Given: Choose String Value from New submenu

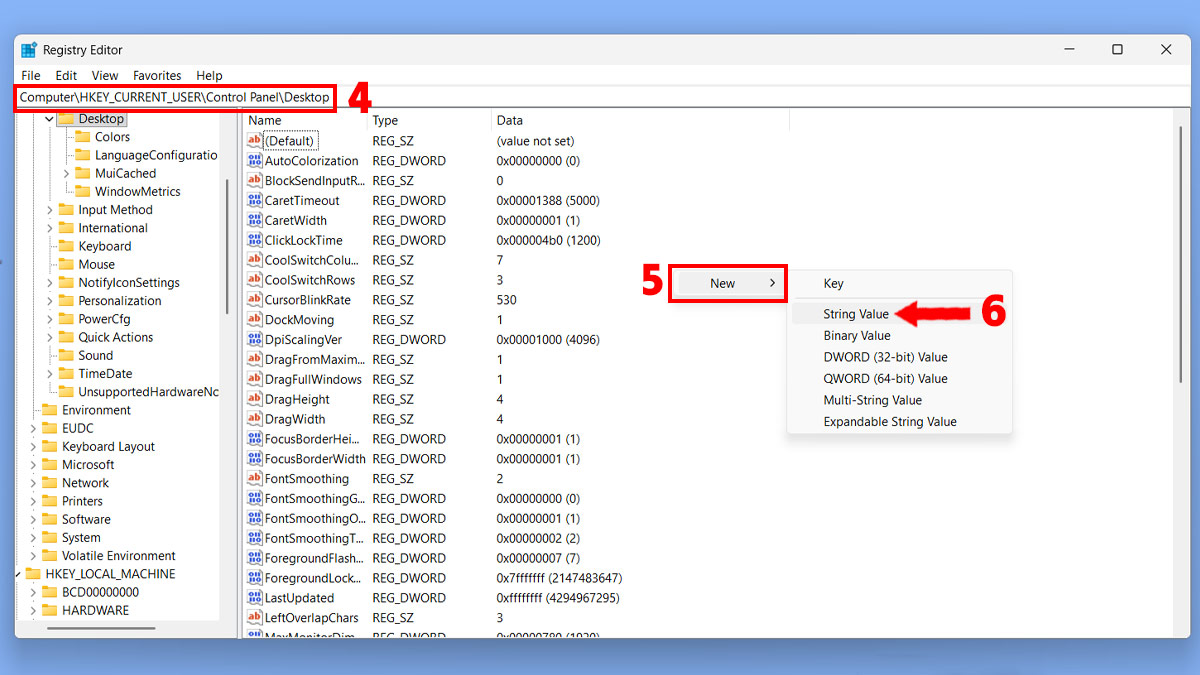Looking at the screenshot, I should 900,314.
